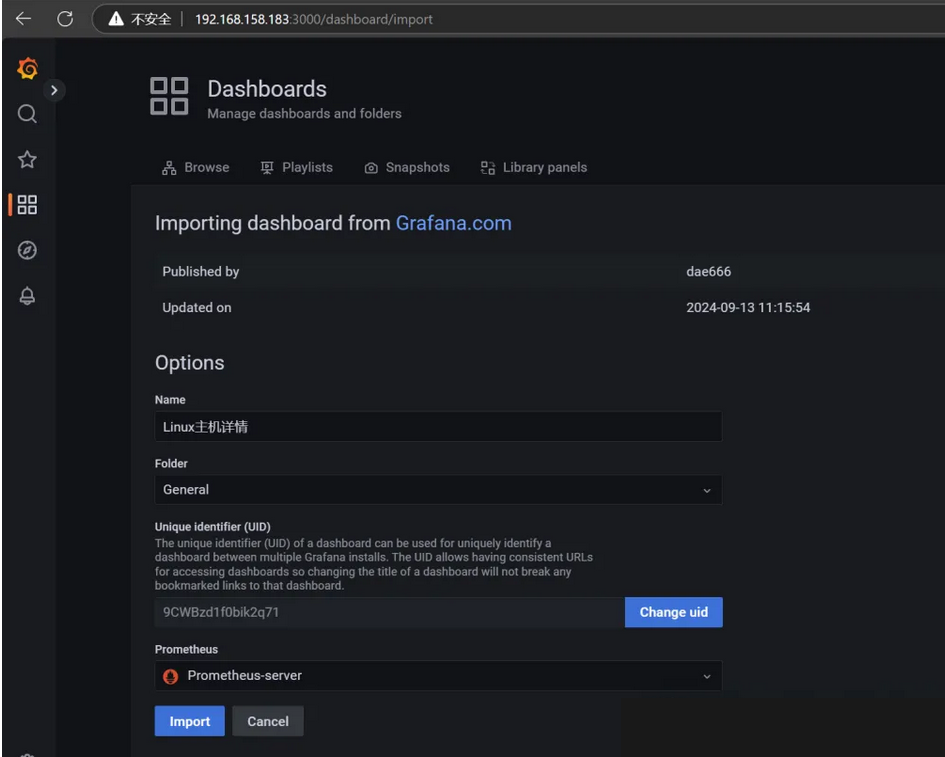This screenshot has height=757, width=945.
Task: Click the browser address bar URL
Action: [x=313, y=19]
